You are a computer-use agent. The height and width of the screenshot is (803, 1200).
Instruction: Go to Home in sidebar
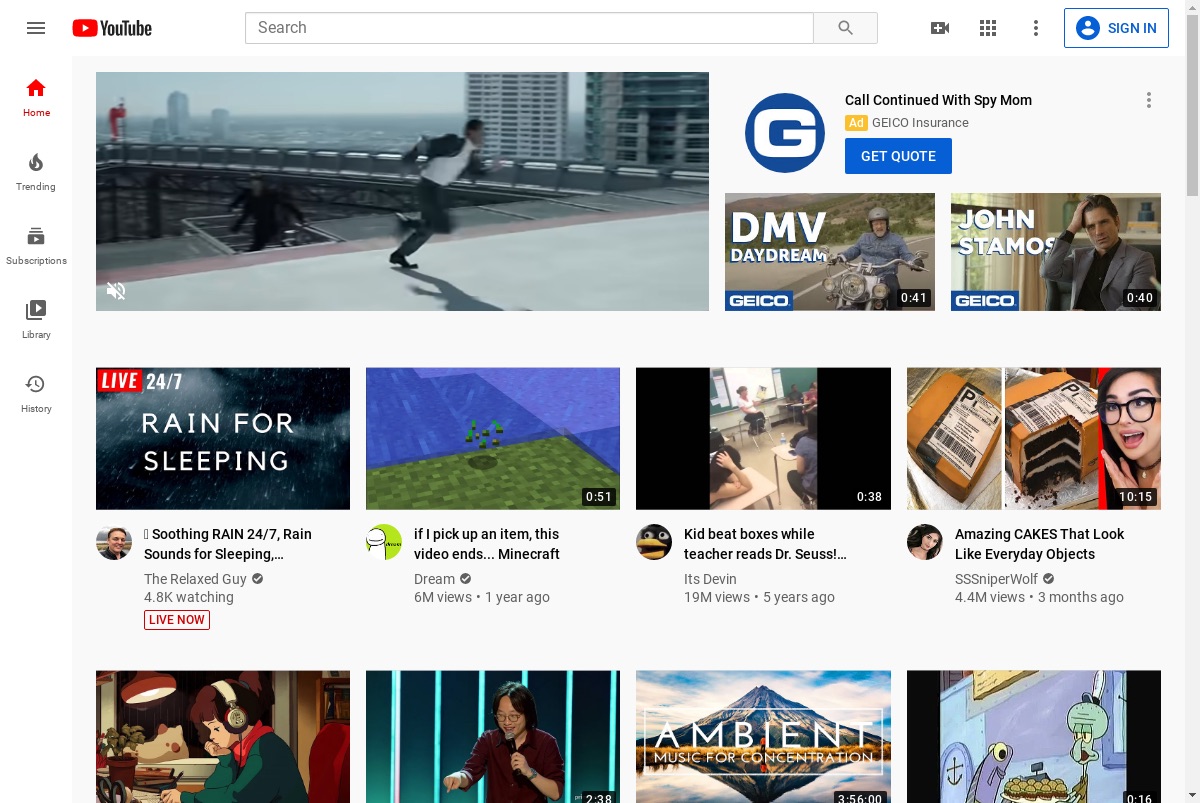[36, 97]
